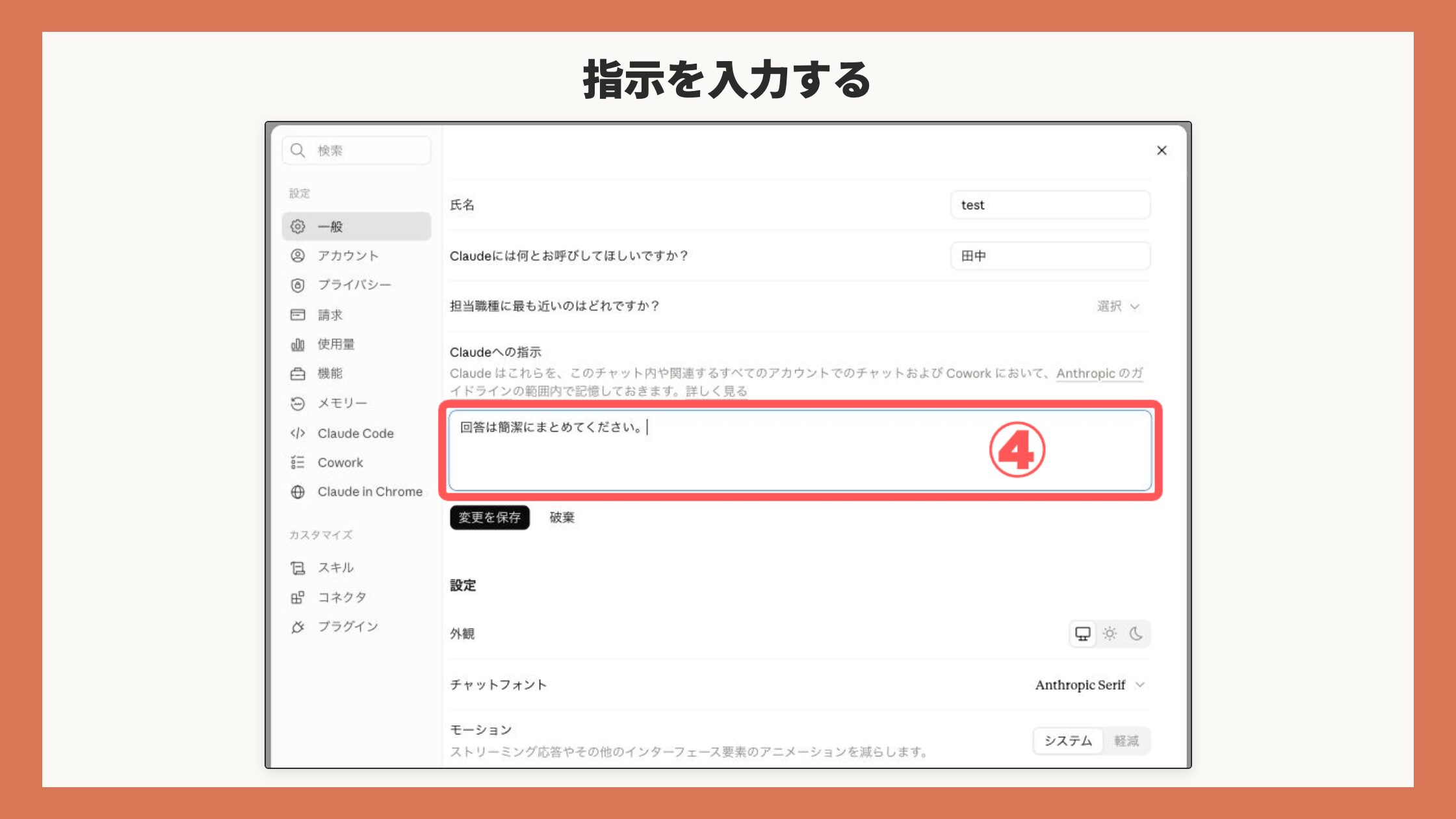Screen dimensions: 1456x819
Task: Open プラグイン customization
Action: tap(356, 627)
